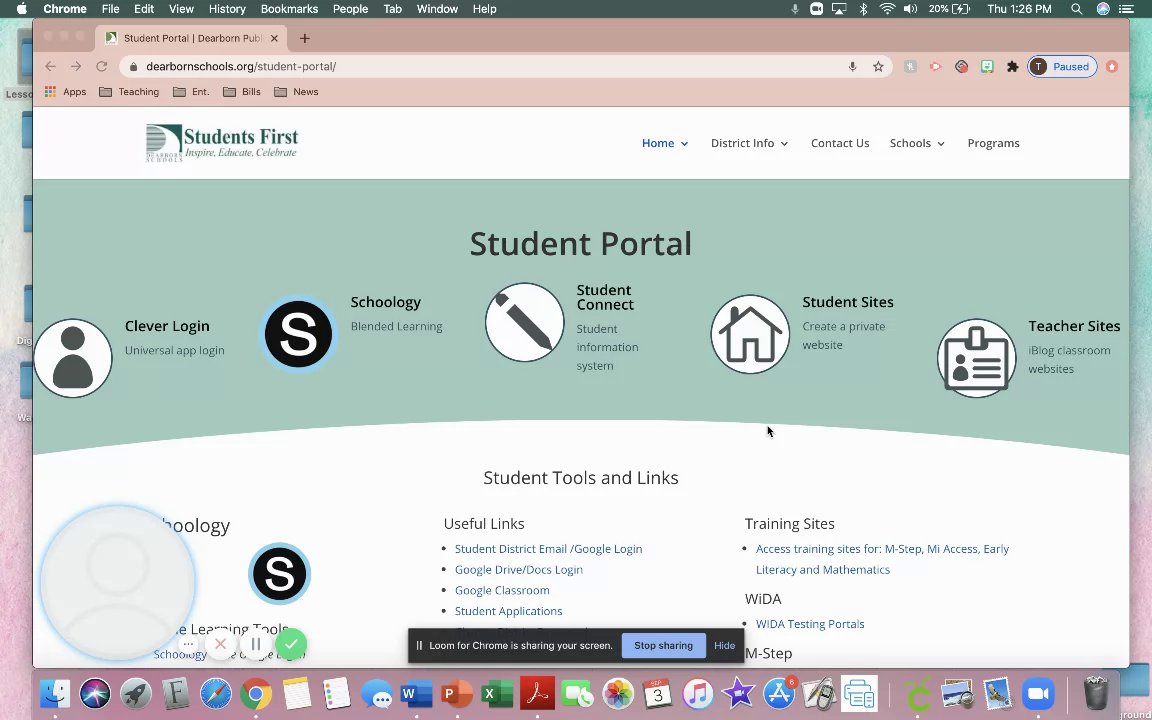Open the Teaching bookmarks folder
This screenshot has width=1152, height=720.
pyautogui.click(x=129, y=92)
